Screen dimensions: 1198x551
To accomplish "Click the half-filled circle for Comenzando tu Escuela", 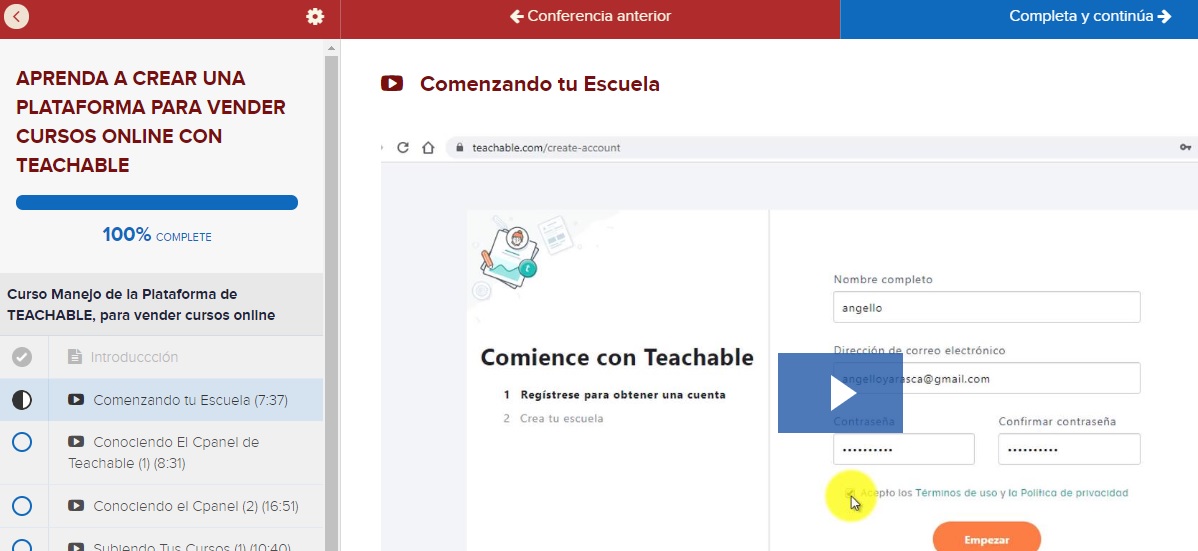I will (22, 400).
